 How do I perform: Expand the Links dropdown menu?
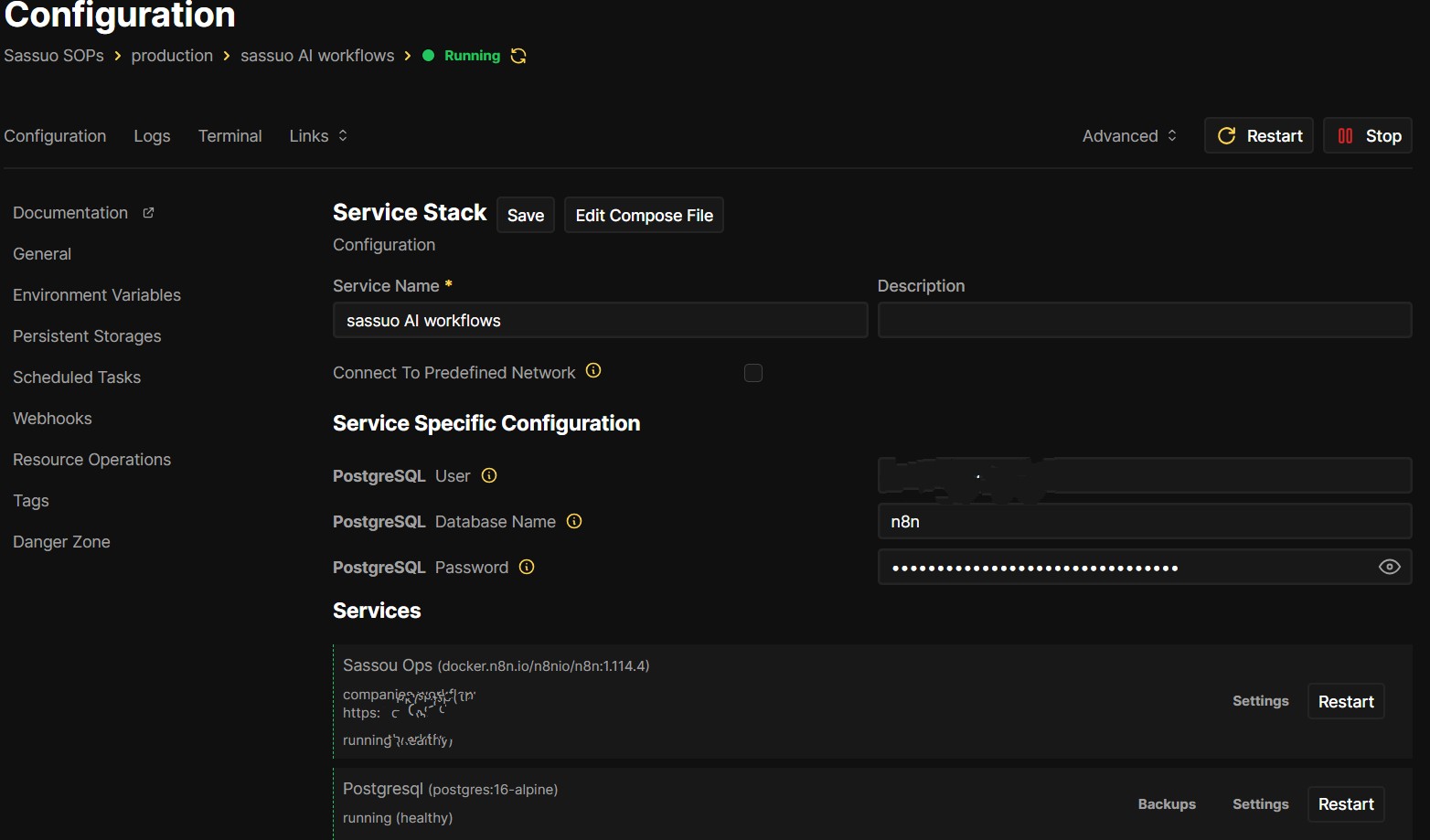click(x=318, y=136)
